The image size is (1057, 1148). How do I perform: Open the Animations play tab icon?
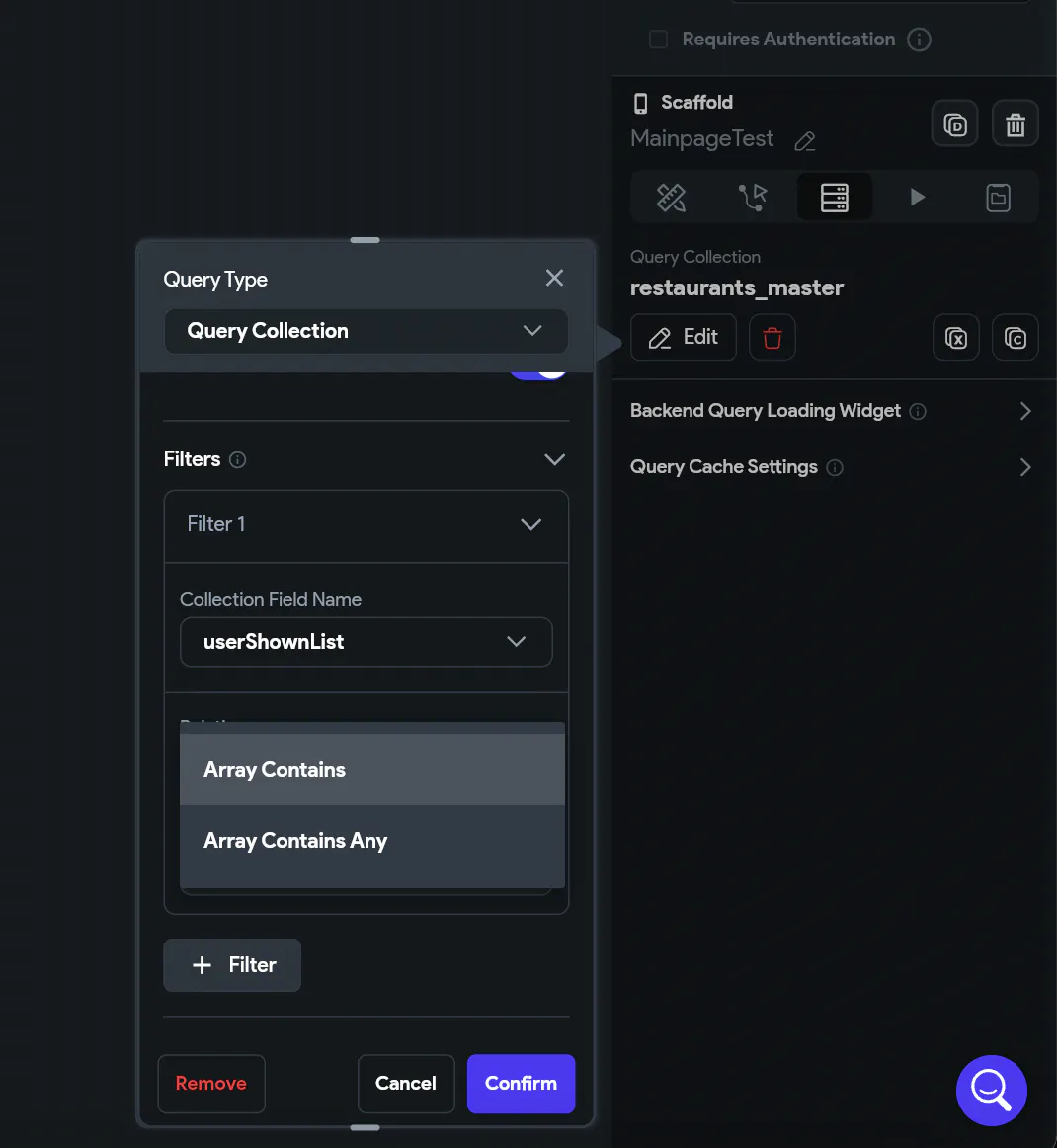917,198
